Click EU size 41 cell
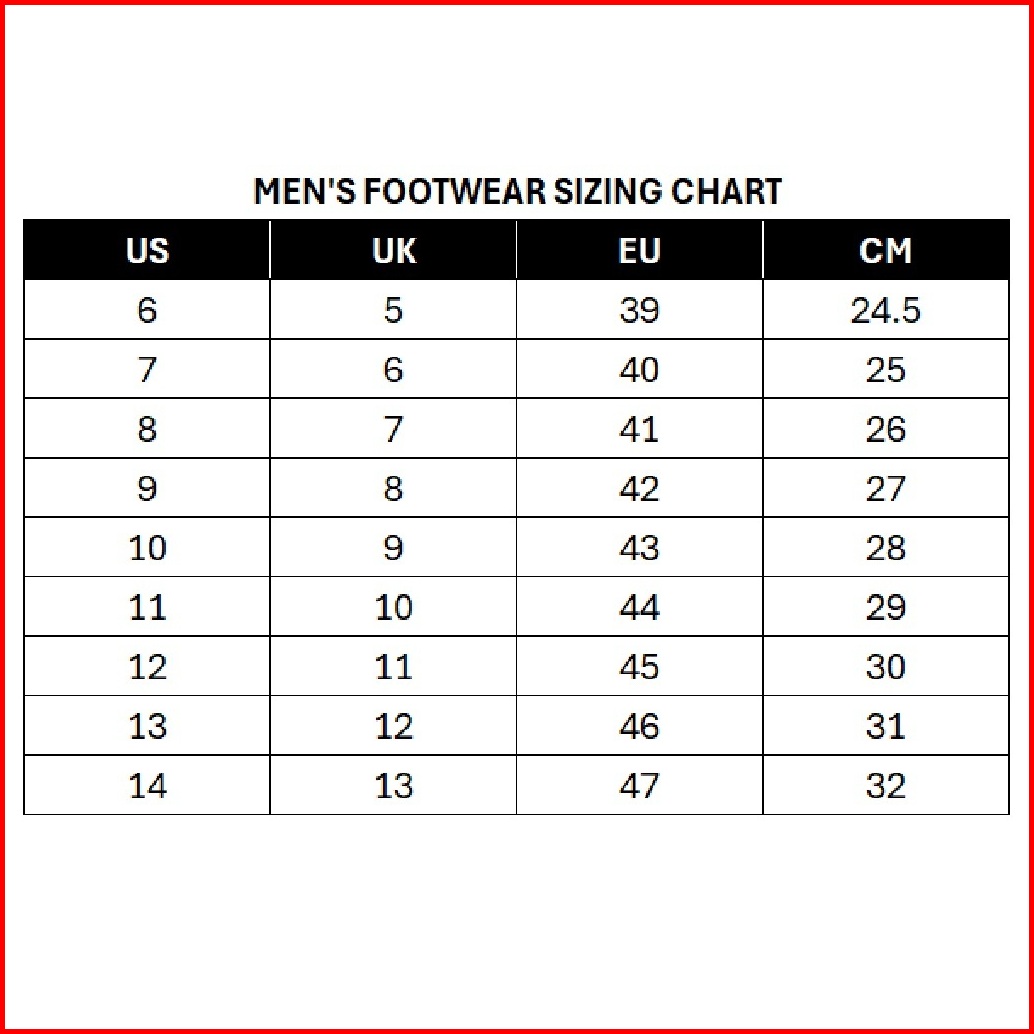This screenshot has height=1034, width=1034. pos(639,429)
